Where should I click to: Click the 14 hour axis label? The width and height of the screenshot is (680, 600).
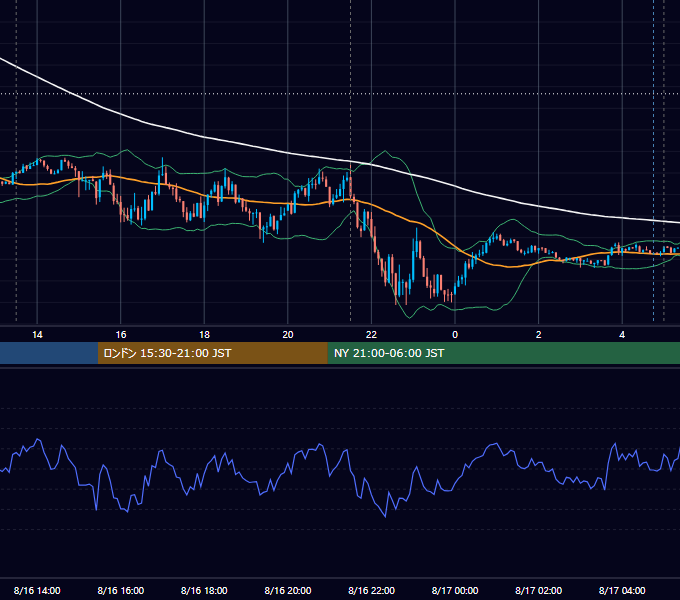pyautogui.click(x=37, y=335)
